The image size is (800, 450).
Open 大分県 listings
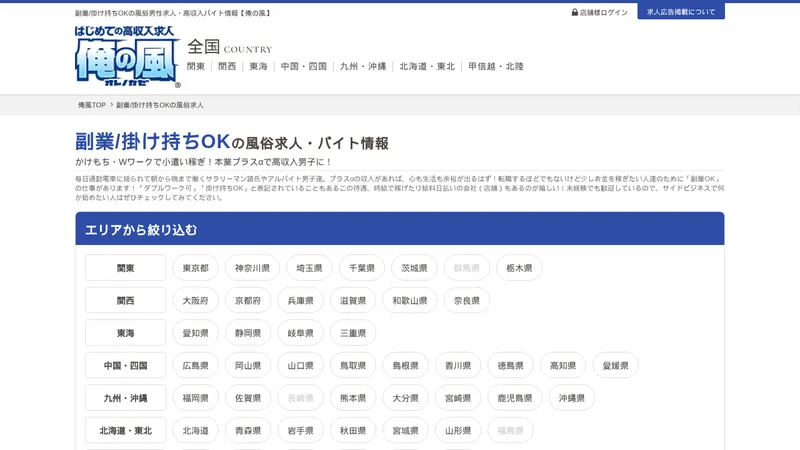pos(406,398)
